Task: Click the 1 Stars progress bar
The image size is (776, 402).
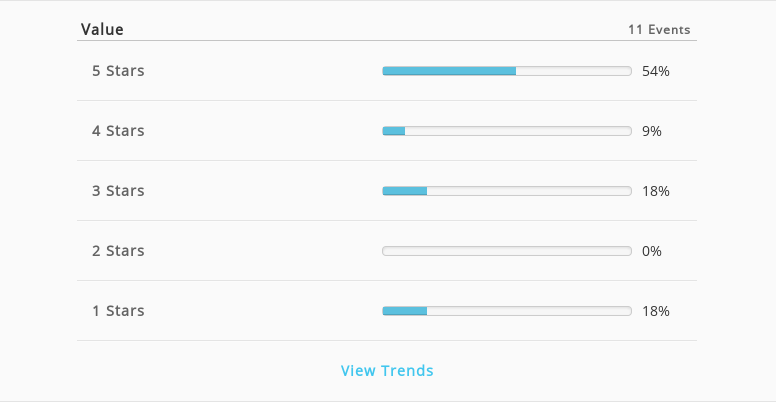Action: point(507,311)
